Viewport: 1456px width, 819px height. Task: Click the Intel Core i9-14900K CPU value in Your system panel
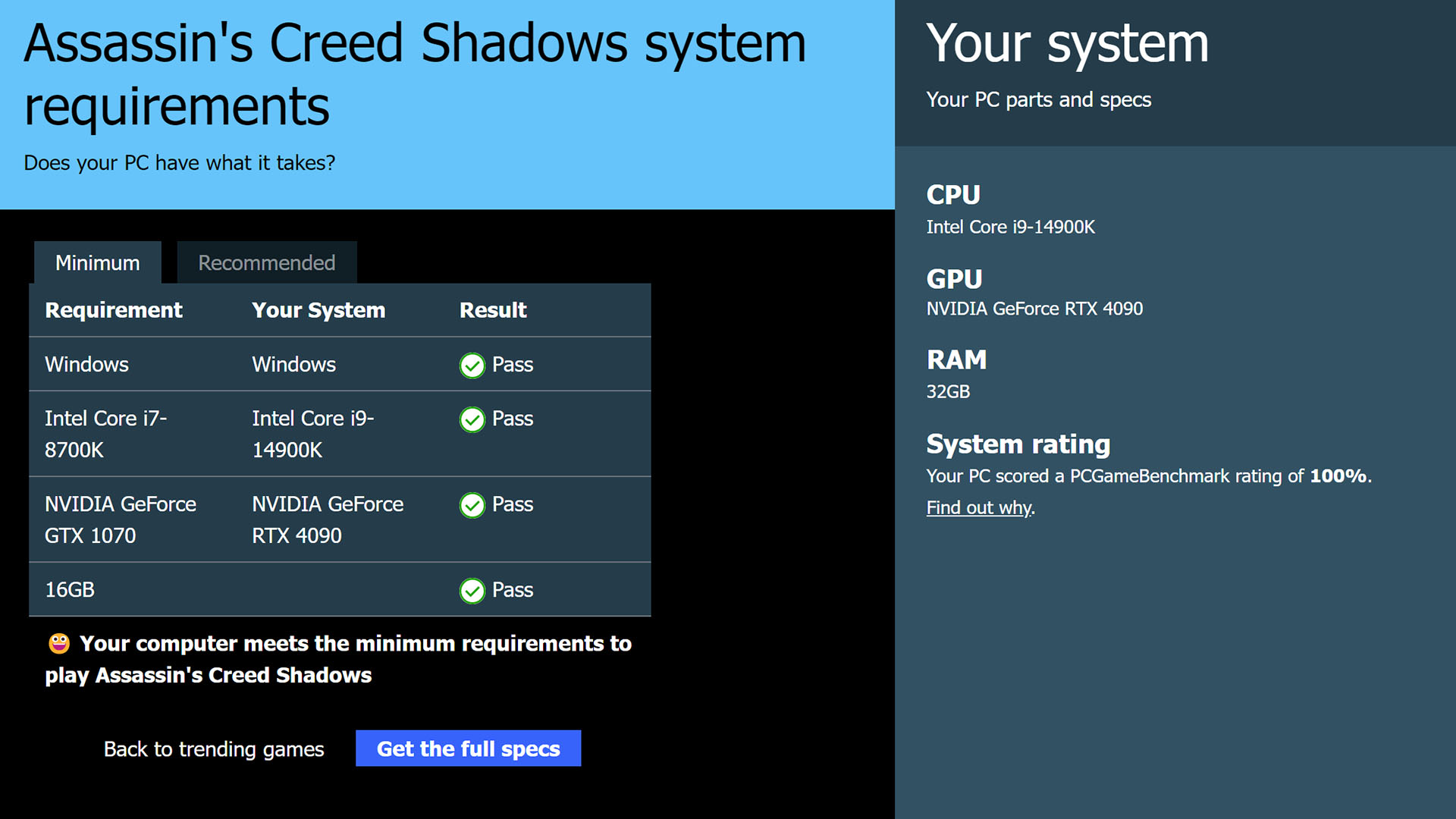pos(1010,227)
